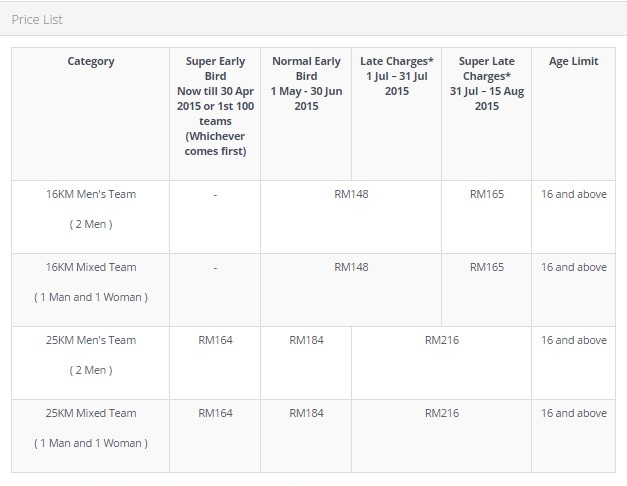The image size is (627, 486).
Task: Click the age limit for 25KM Mixed Team
Action: (x=573, y=413)
